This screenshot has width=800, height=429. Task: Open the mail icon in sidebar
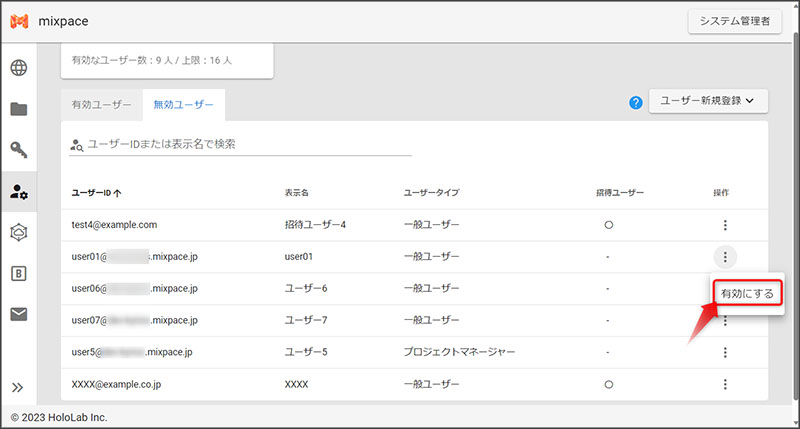pyautogui.click(x=18, y=314)
